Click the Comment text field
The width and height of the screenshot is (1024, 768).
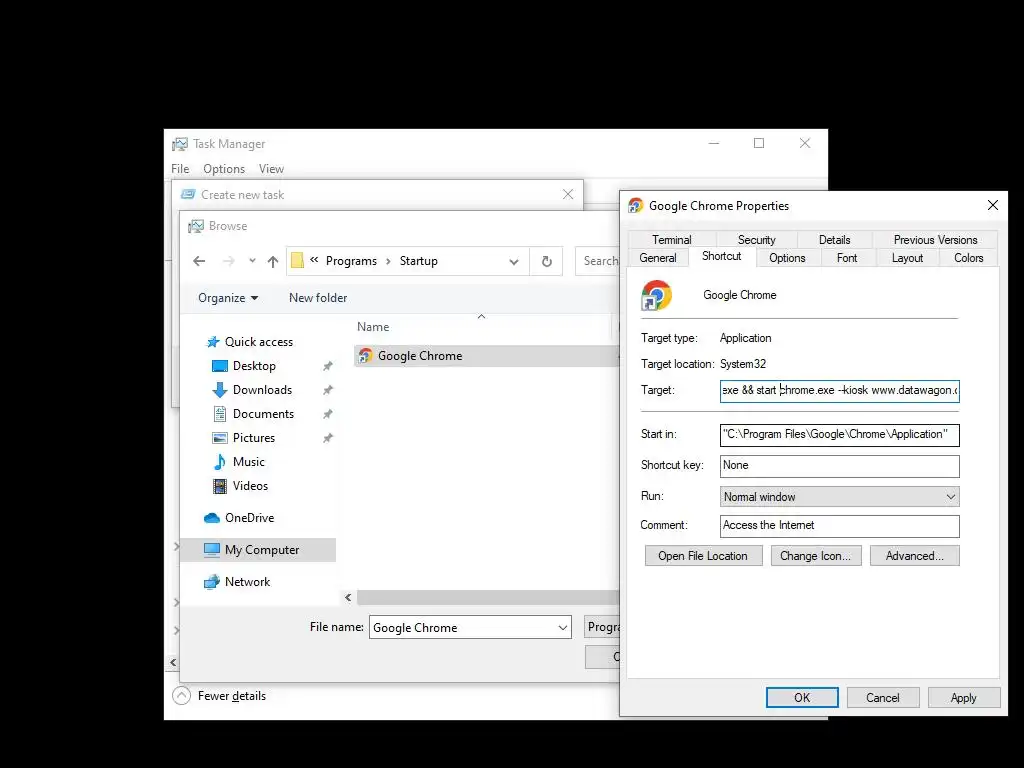click(x=839, y=526)
